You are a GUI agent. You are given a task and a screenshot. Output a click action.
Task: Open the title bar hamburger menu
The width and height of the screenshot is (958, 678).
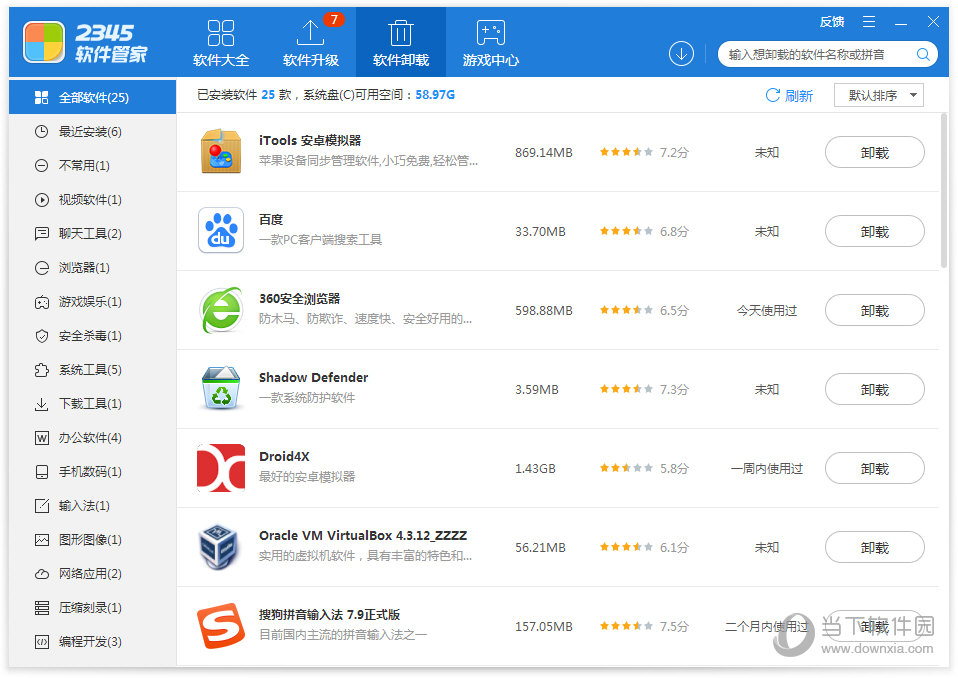pyautogui.click(x=868, y=22)
